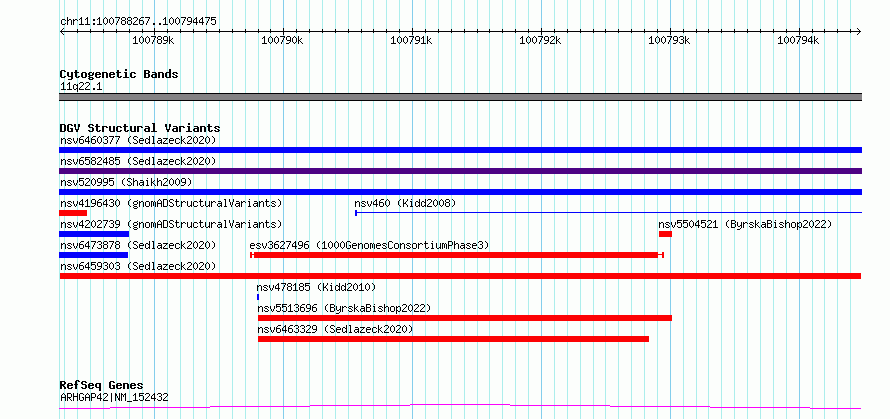The height and width of the screenshot is (419, 890).
Task: Click the 100790k ruler tick label
Action: pos(282,40)
